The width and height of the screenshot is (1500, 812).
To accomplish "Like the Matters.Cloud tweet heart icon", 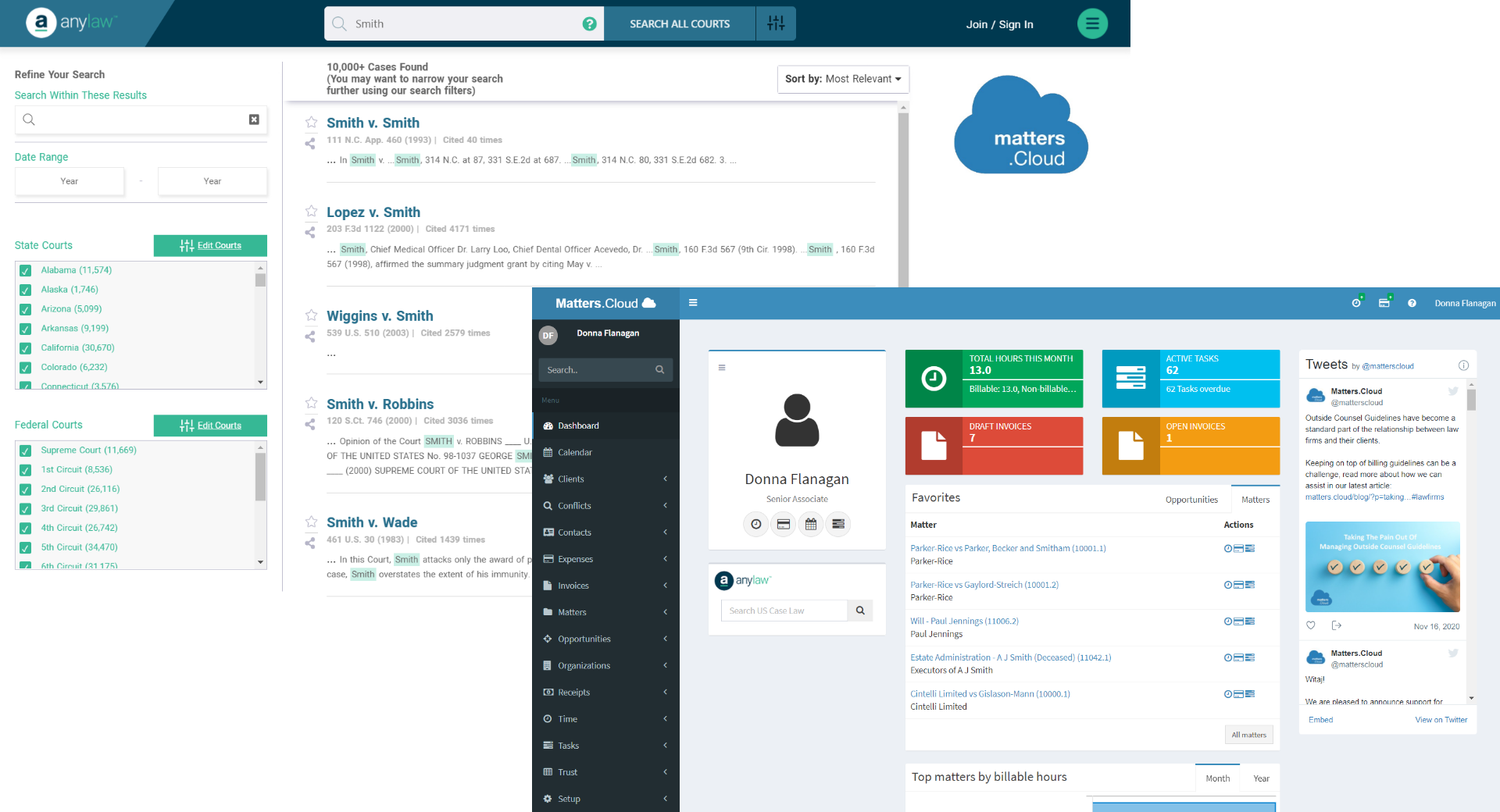I will pyautogui.click(x=1311, y=625).
